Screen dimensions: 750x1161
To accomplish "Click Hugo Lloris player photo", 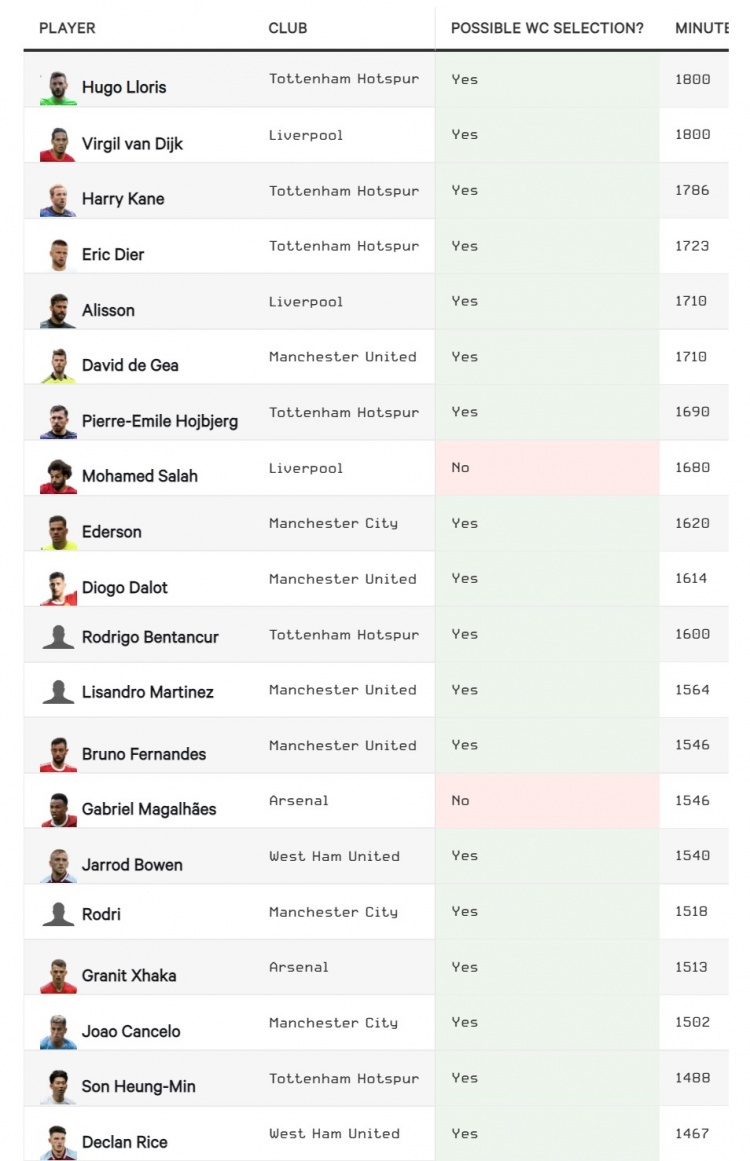I will [x=58, y=88].
